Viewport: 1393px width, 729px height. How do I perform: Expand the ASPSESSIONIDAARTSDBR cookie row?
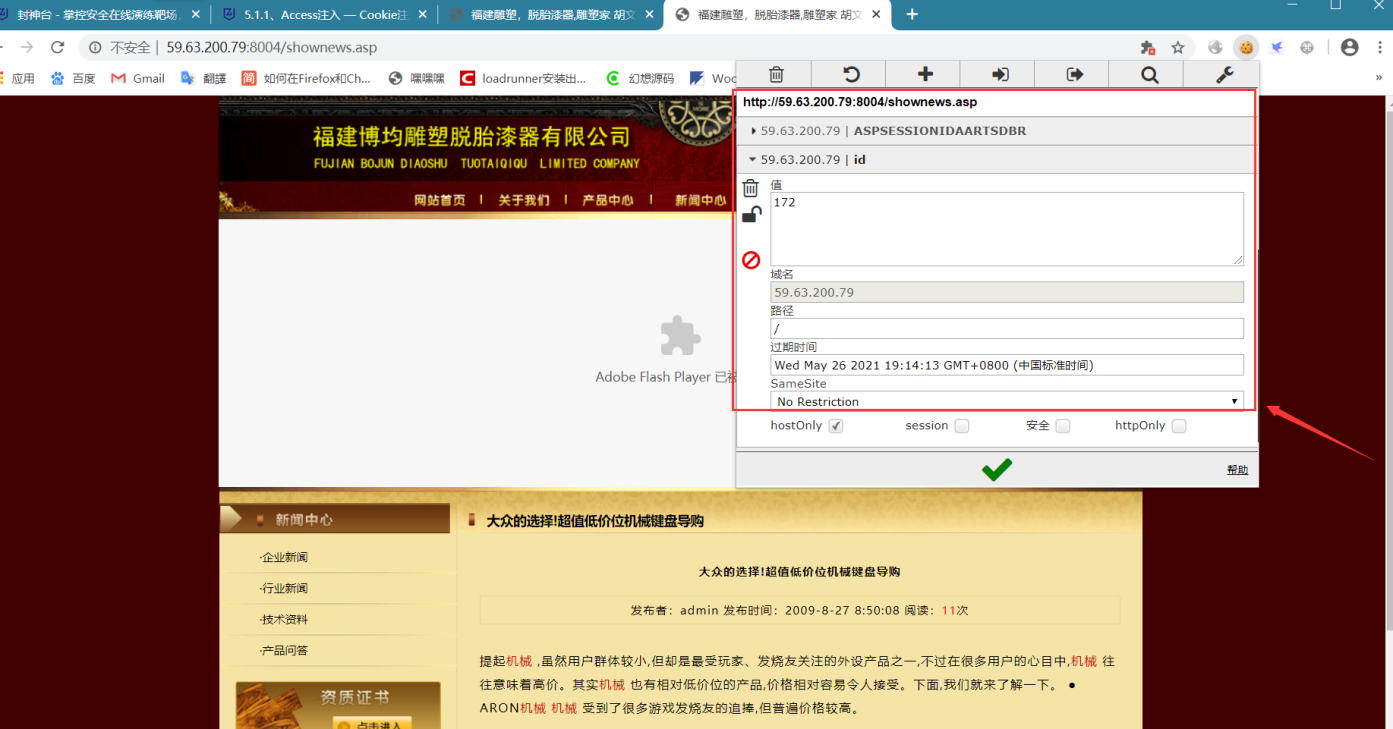[x=996, y=131]
